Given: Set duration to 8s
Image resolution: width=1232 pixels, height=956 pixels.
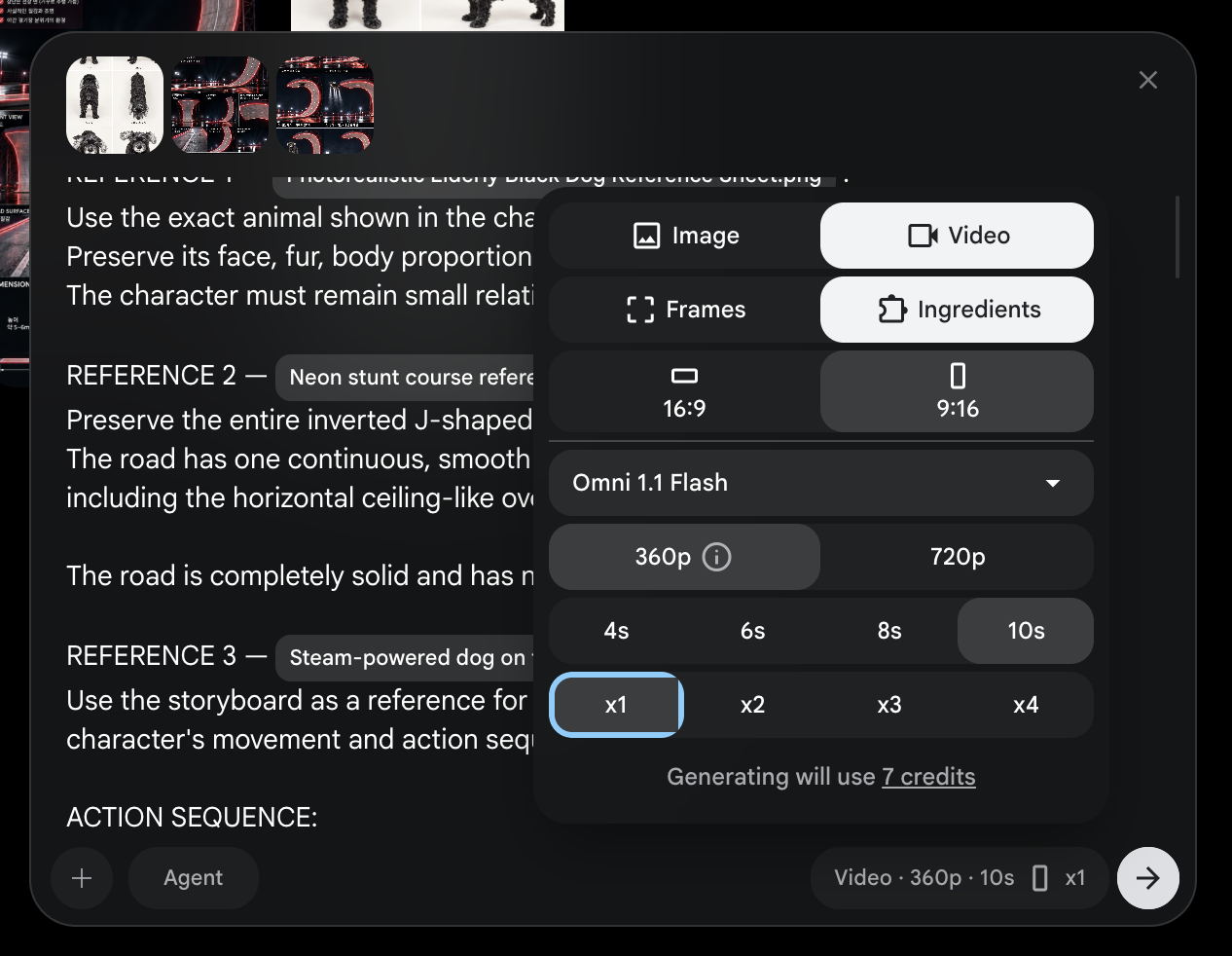Looking at the screenshot, I should (889, 631).
